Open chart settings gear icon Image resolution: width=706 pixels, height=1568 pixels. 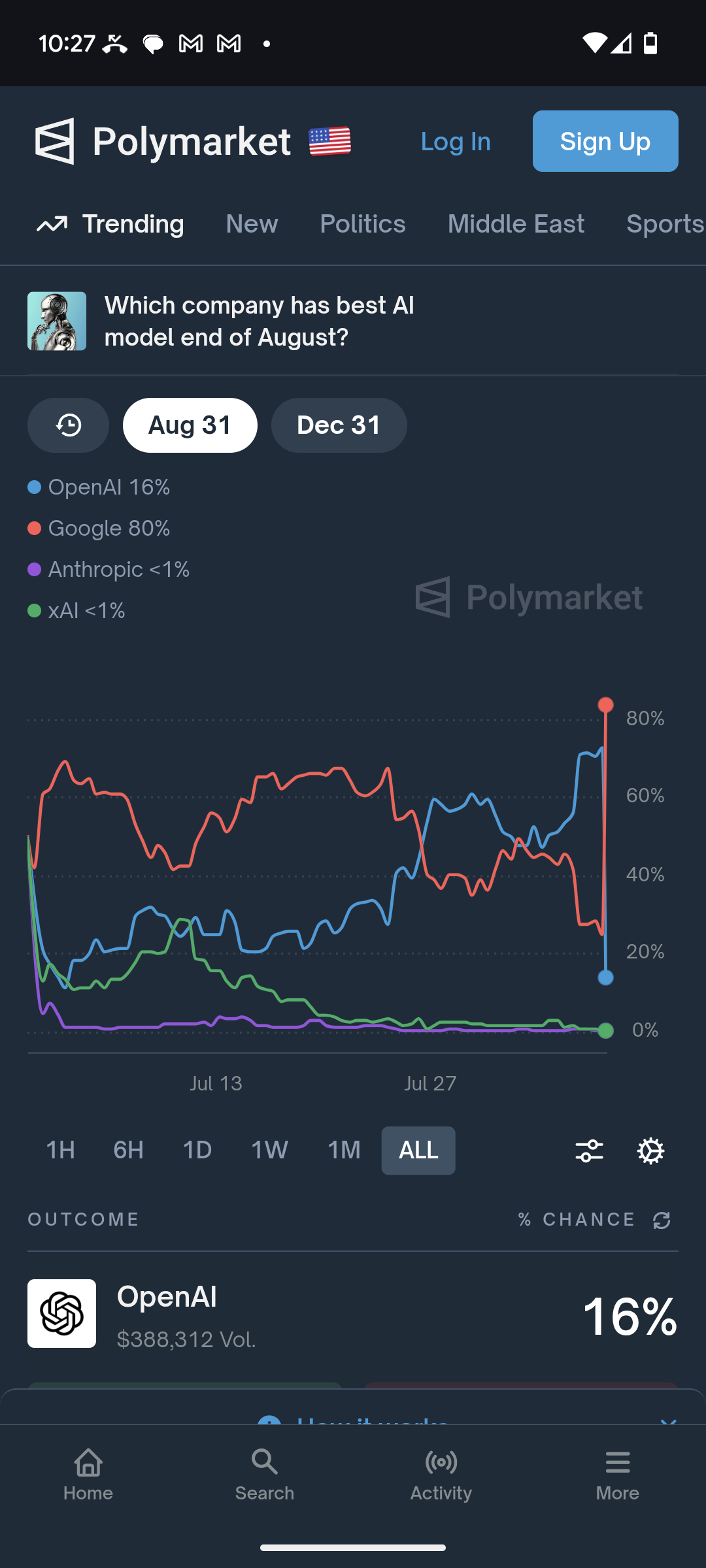pyautogui.click(x=650, y=1151)
